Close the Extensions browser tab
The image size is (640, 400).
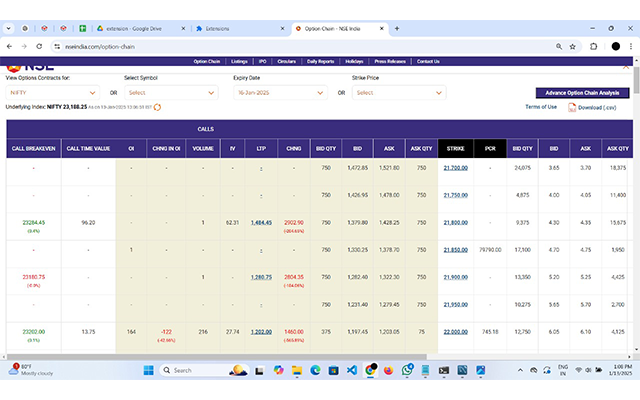(x=282, y=29)
